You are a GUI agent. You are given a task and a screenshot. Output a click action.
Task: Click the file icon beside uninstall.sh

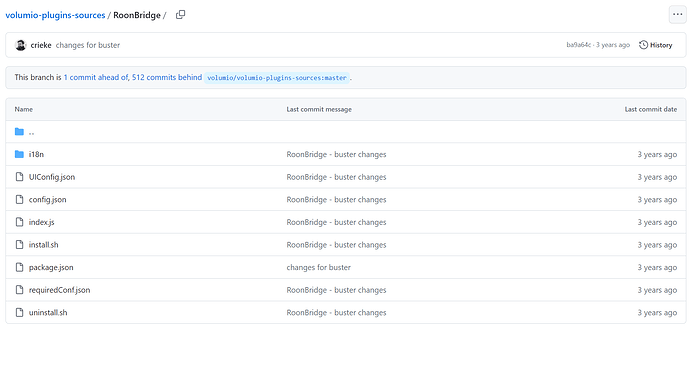pyautogui.click(x=19, y=312)
